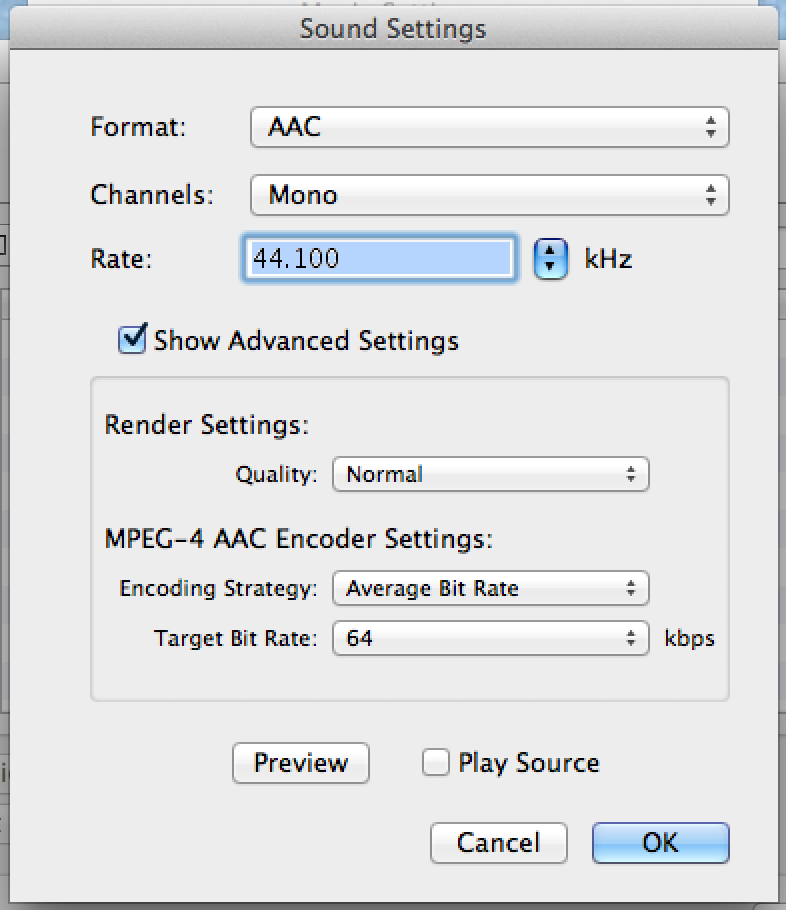Enable the Play Source checkbox
The width and height of the screenshot is (786, 910).
click(x=435, y=762)
